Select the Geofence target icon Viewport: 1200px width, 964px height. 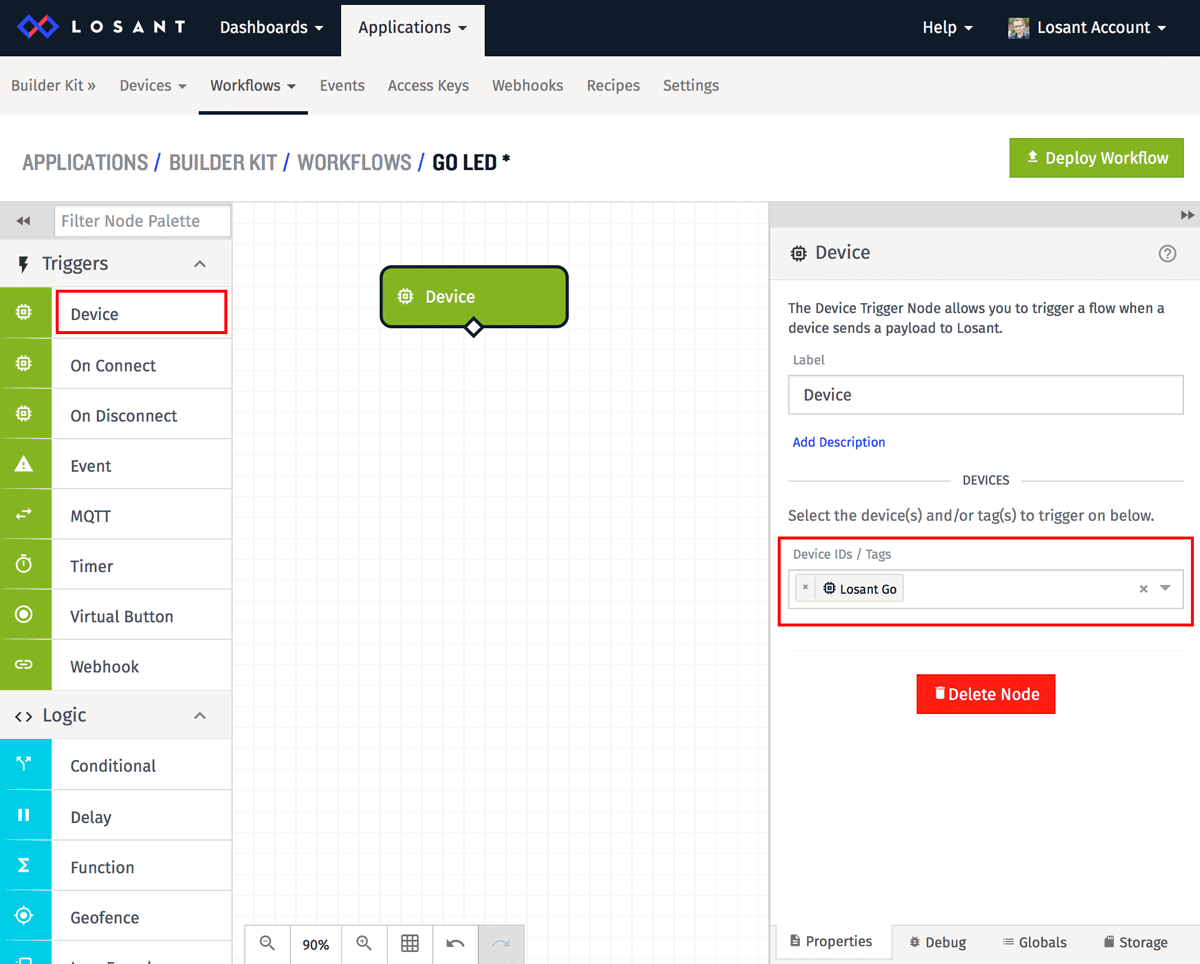(24, 915)
